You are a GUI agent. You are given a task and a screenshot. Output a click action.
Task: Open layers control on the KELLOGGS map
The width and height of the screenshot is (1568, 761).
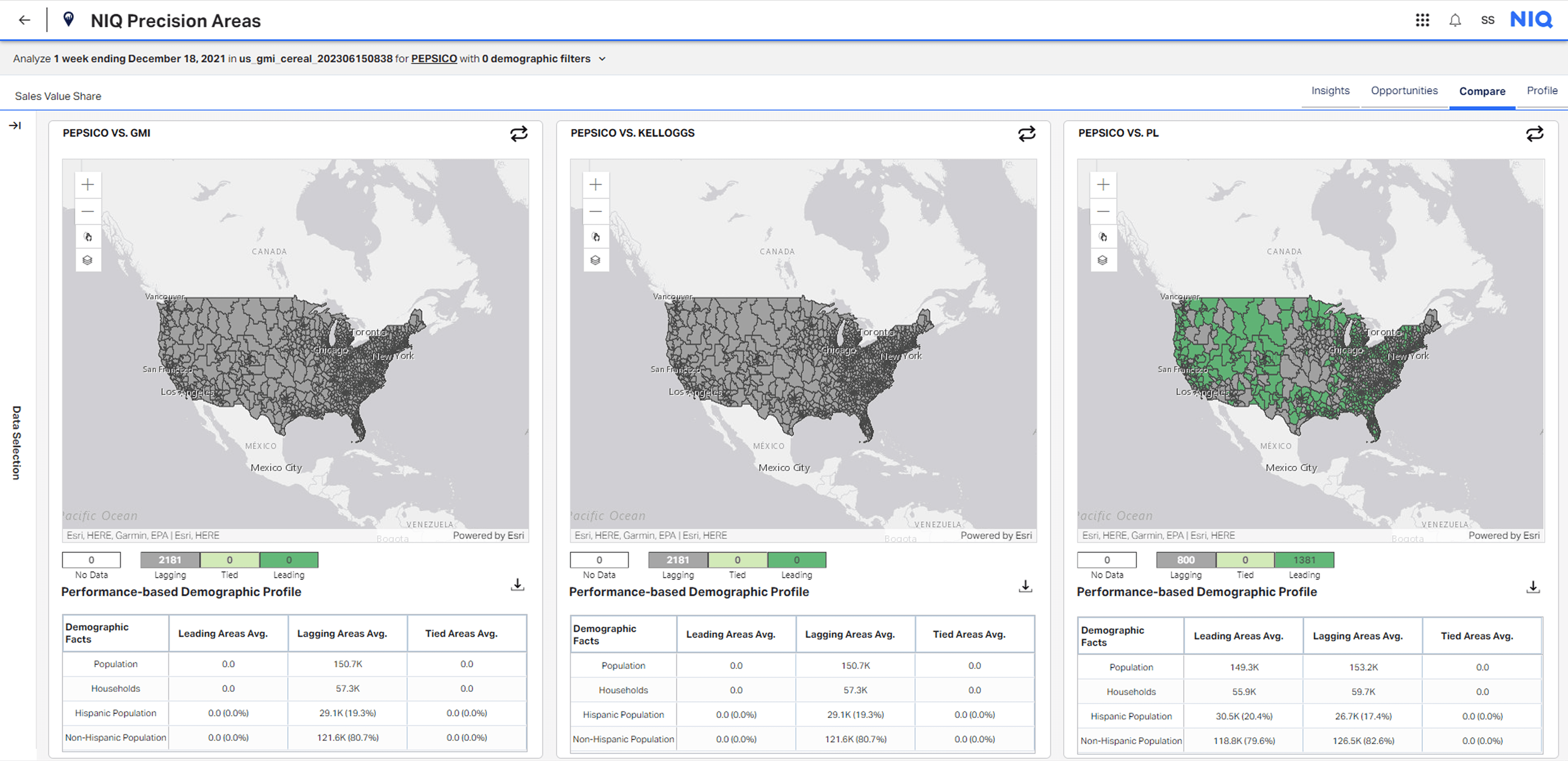point(595,260)
